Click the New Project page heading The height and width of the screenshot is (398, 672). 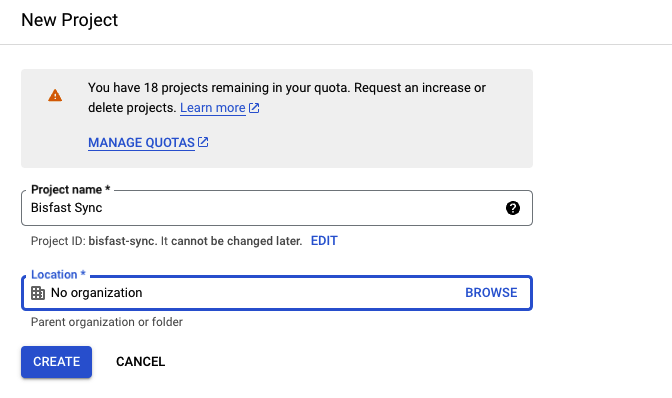point(69,20)
